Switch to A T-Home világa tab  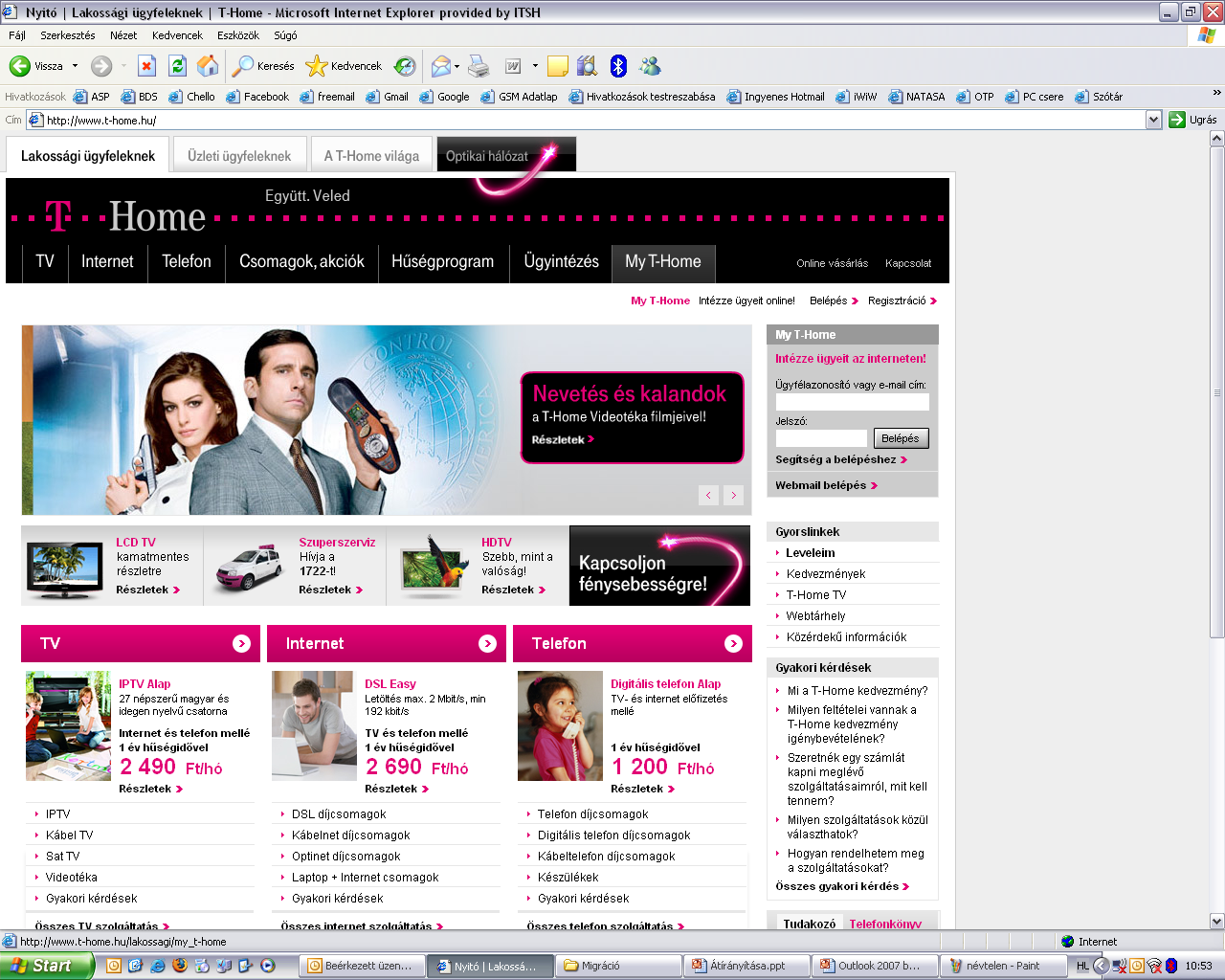[x=371, y=155]
